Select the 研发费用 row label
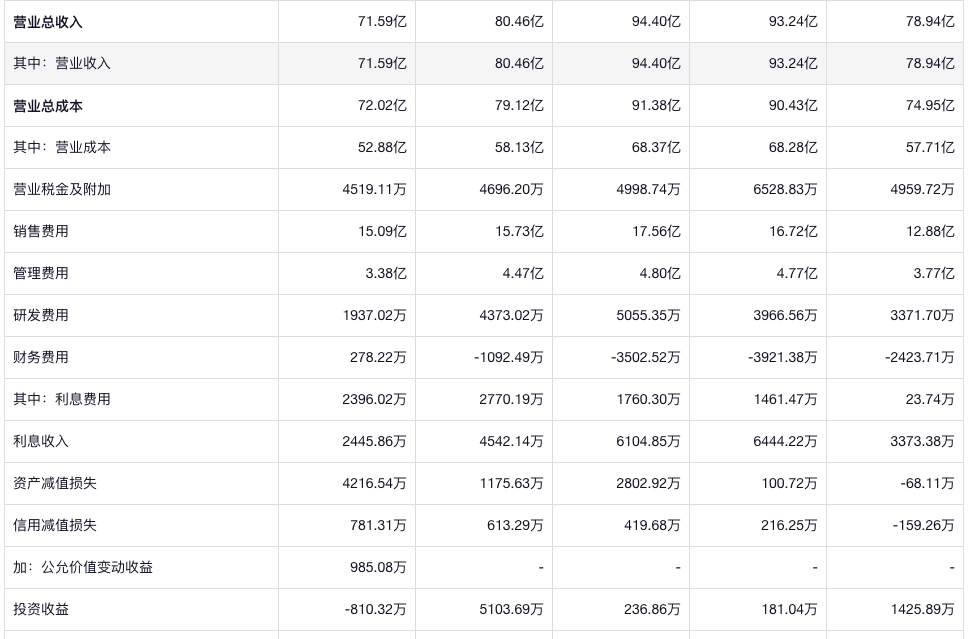The image size is (968, 639). point(41,316)
